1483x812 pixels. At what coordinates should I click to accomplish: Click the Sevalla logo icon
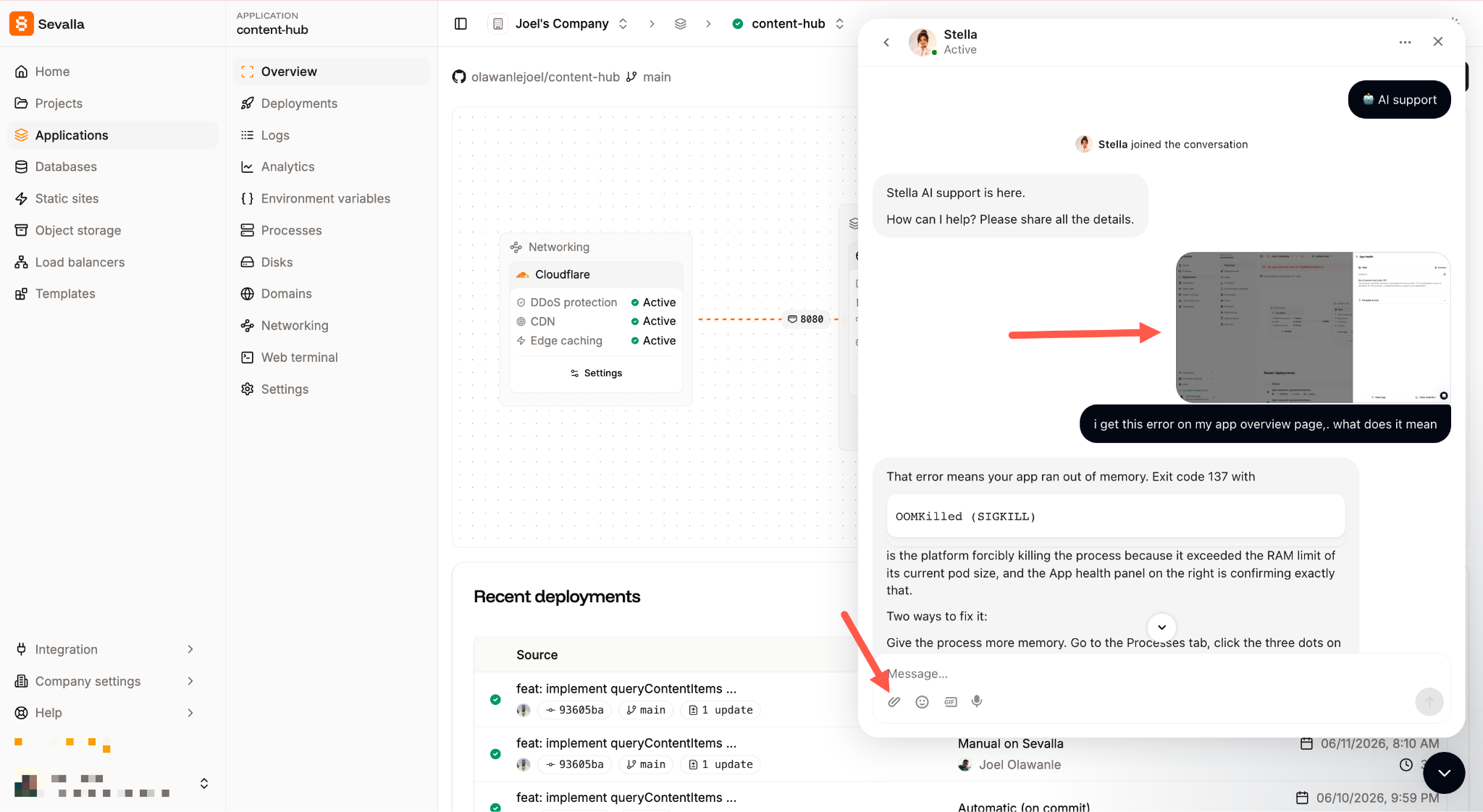[x=21, y=24]
